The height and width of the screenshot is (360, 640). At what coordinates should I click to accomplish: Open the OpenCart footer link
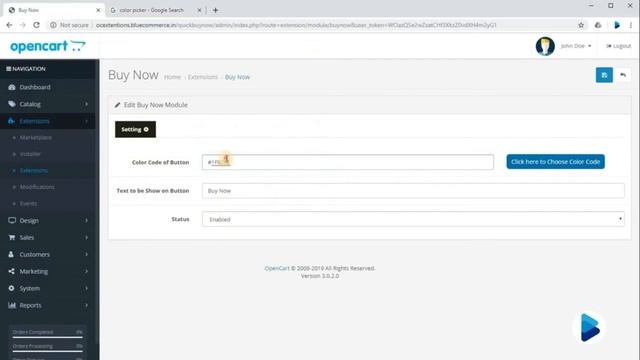pos(277,268)
